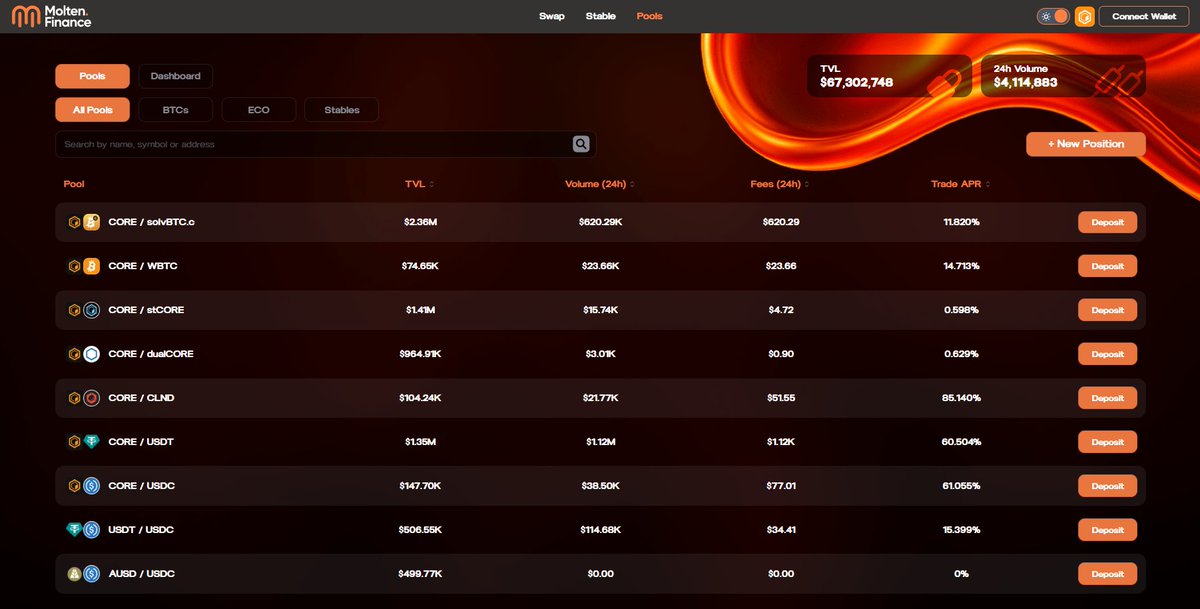Click the CORE / dualCORE token pair icons
The width and height of the screenshot is (1200, 609).
coord(83,354)
